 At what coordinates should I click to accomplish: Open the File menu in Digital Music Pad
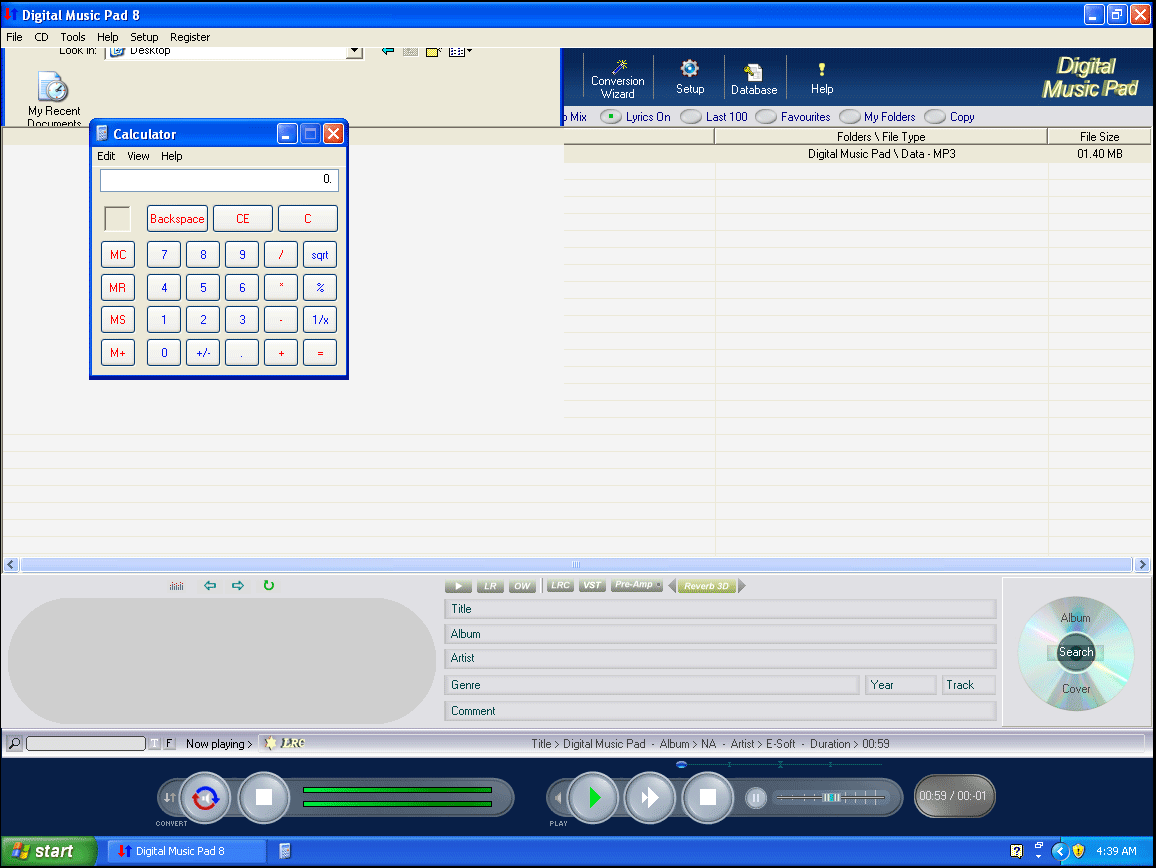(x=14, y=37)
